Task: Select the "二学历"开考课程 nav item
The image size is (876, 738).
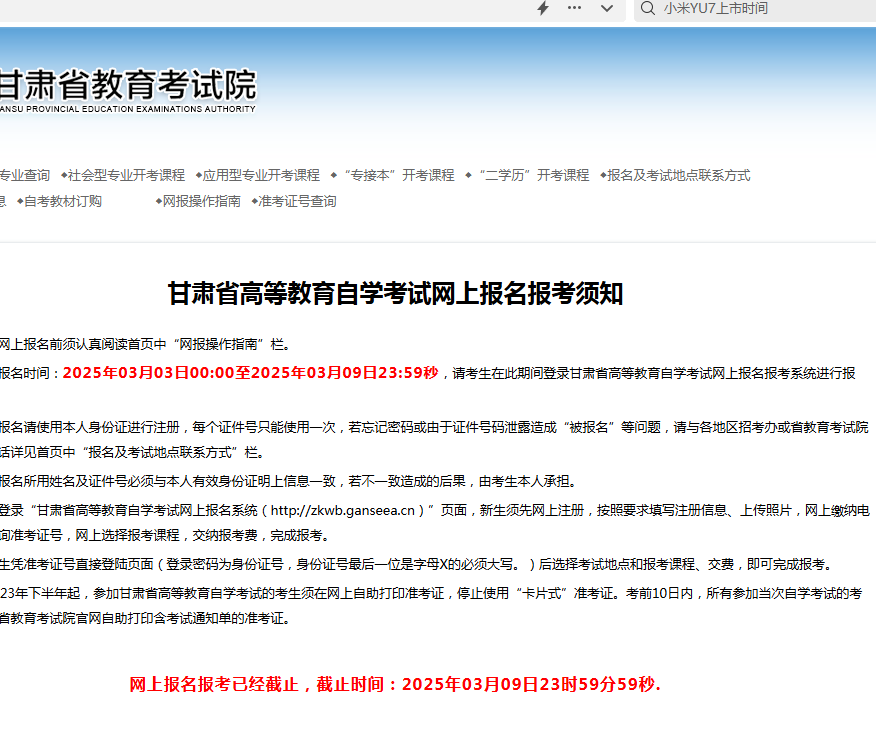Action: coord(532,175)
